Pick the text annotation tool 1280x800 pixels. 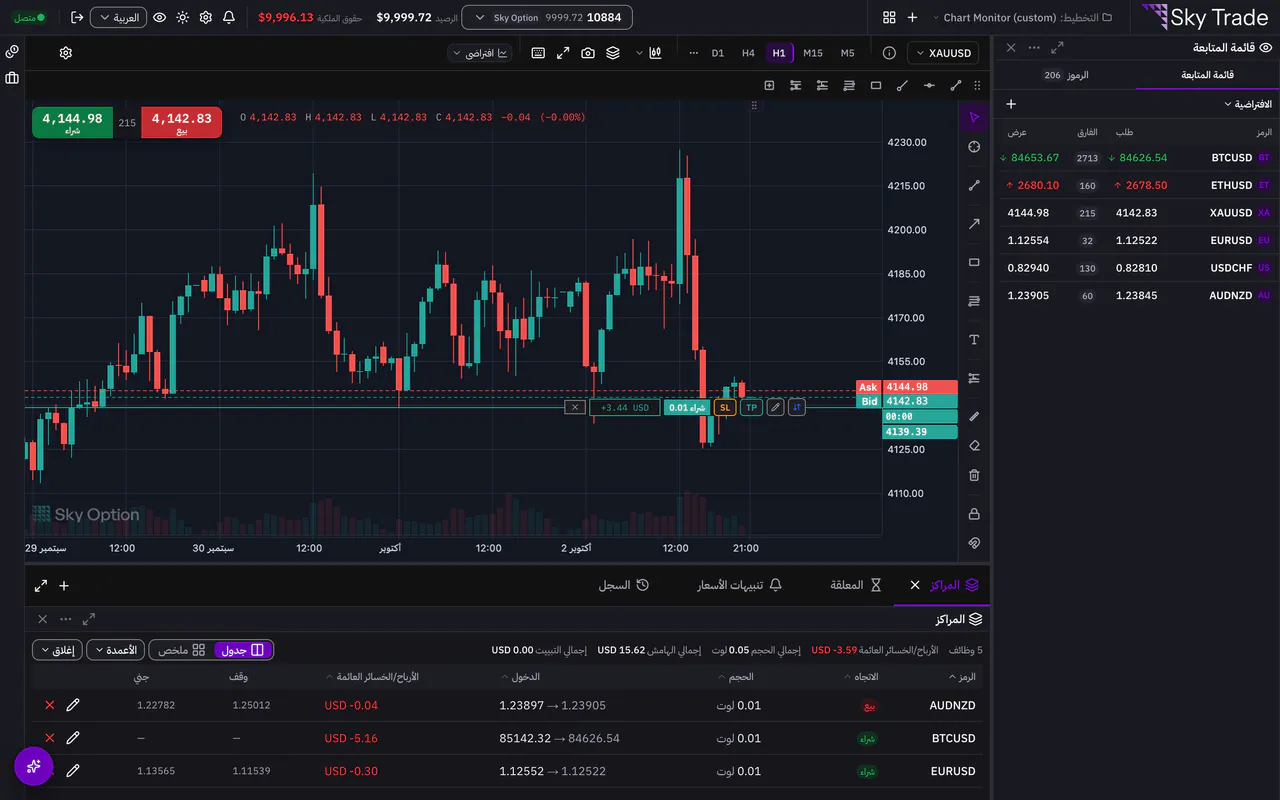(x=974, y=340)
